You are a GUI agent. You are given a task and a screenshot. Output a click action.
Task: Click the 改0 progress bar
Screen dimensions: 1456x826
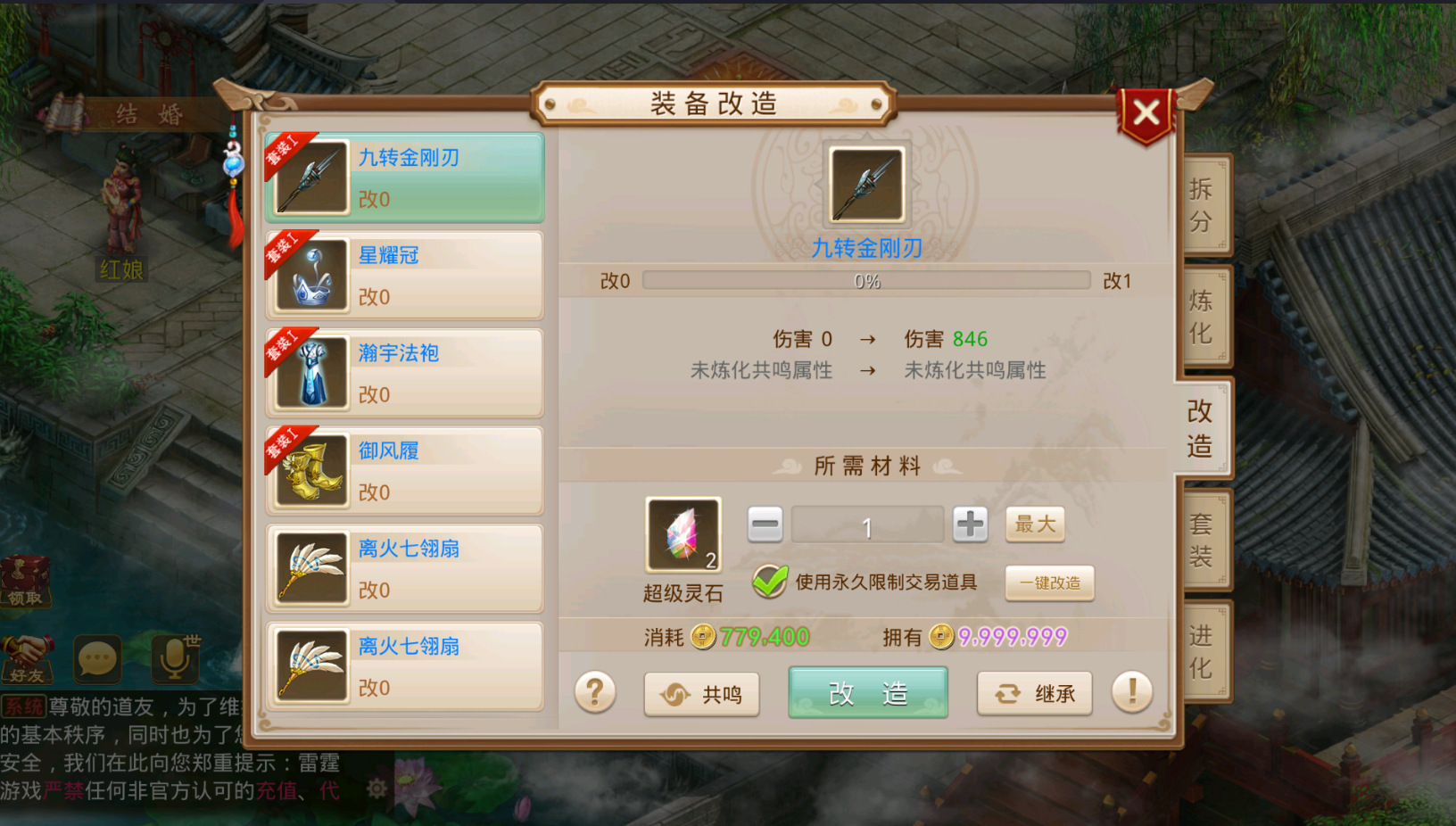pos(866,281)
